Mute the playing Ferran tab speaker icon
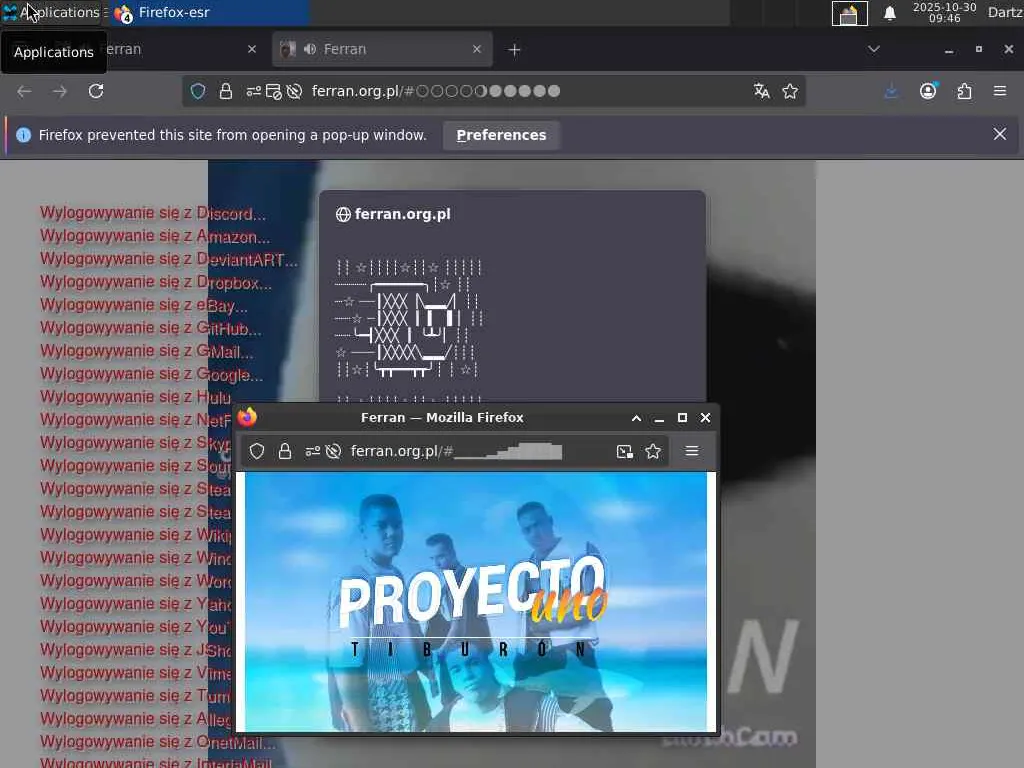1024x768 pixels. 310,49
